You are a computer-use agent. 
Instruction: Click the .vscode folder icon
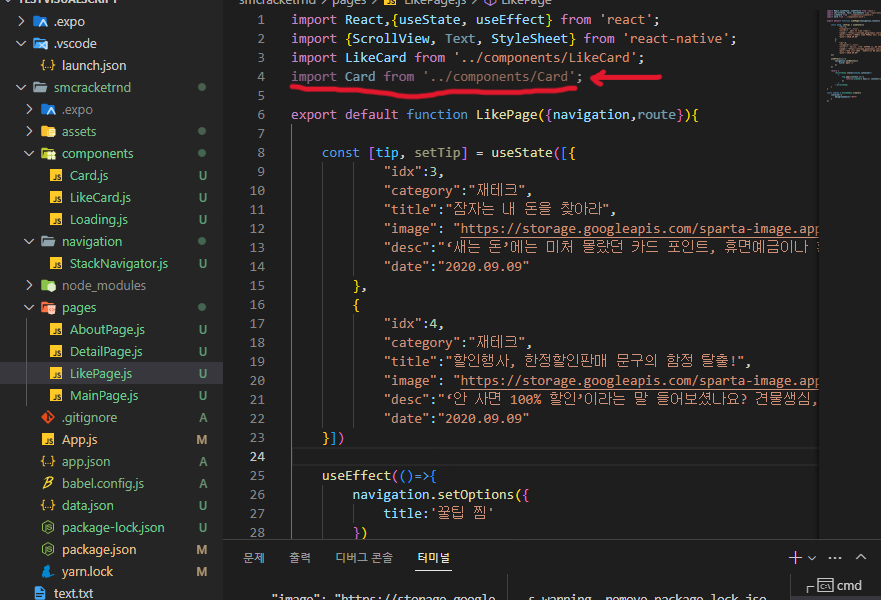pos(40,43)
